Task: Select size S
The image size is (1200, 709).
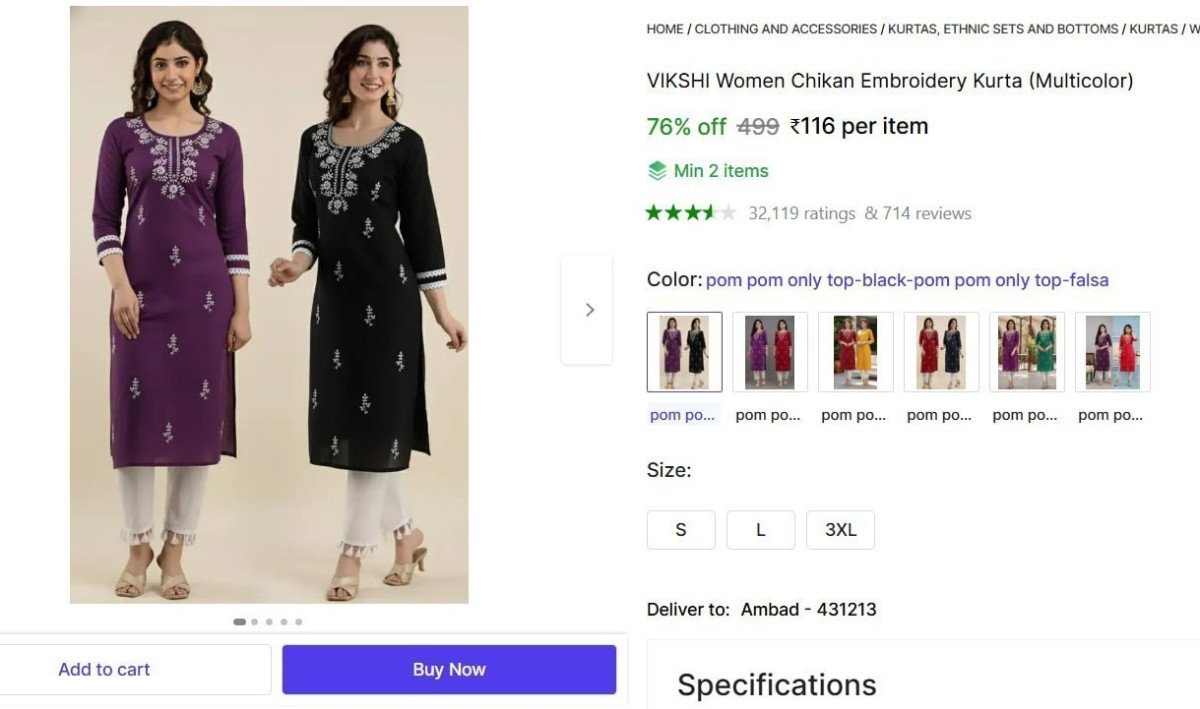Action: pos(681,530)
